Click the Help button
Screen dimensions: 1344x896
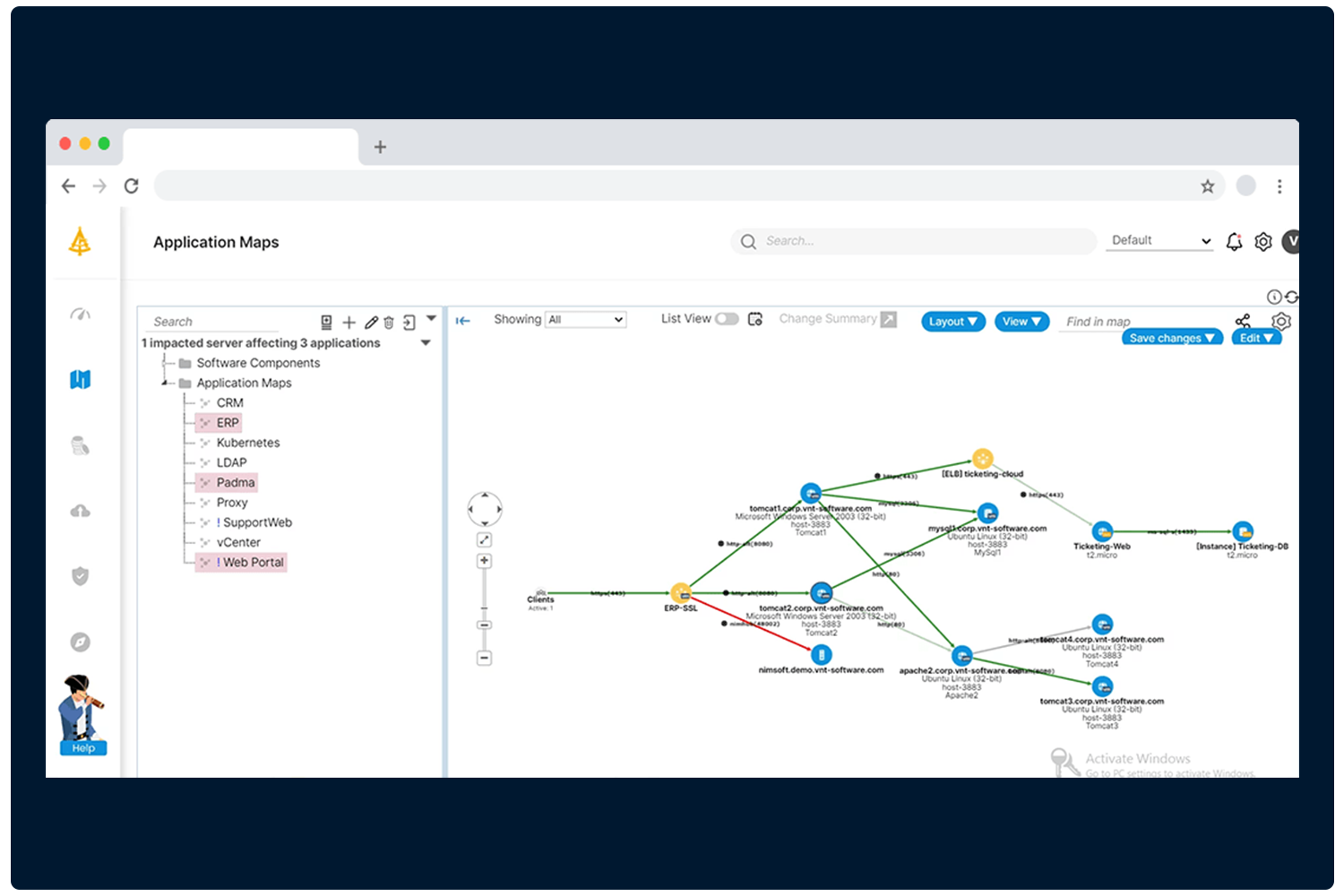[x=83, y=747]
